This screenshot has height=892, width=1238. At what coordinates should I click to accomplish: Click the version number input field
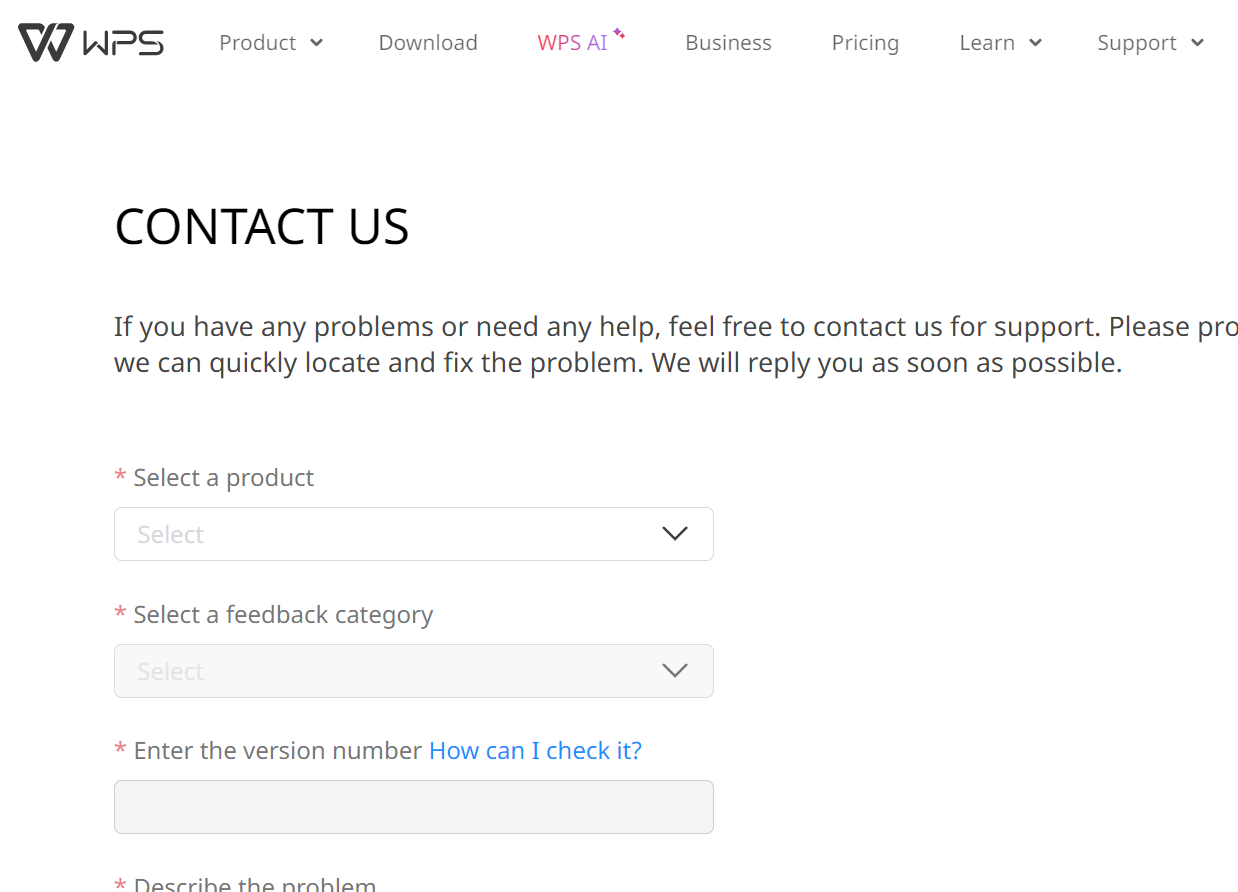tap(413, 807)
